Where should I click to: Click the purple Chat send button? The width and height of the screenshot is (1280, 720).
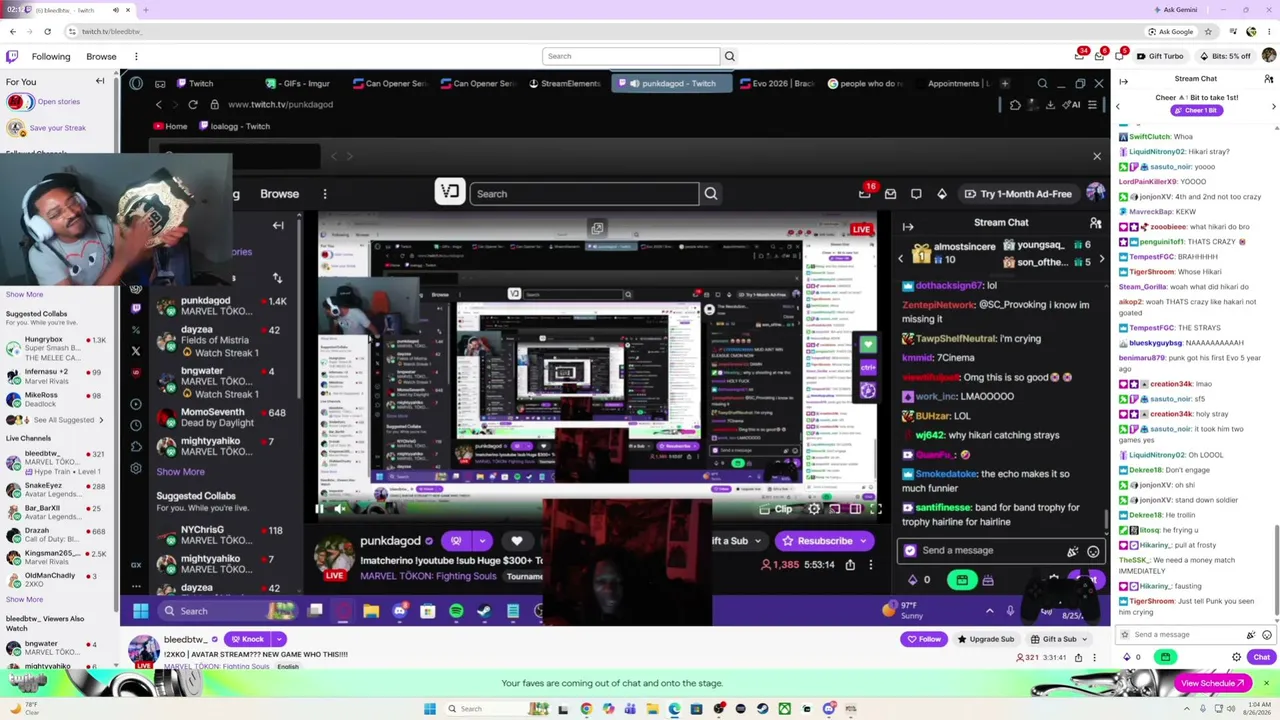tap(1261, 657)
